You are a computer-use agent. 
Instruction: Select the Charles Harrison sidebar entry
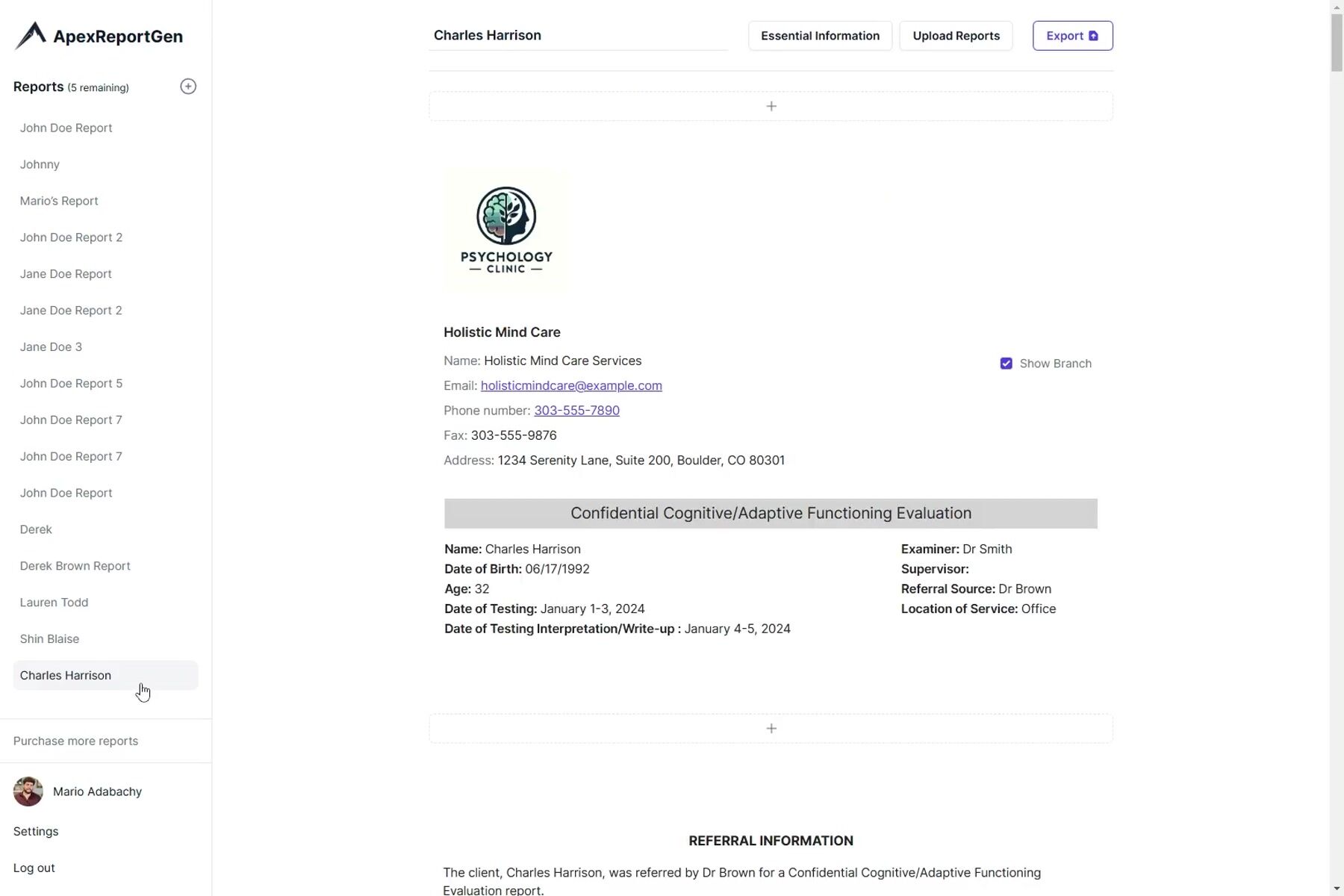click(105, 676)
